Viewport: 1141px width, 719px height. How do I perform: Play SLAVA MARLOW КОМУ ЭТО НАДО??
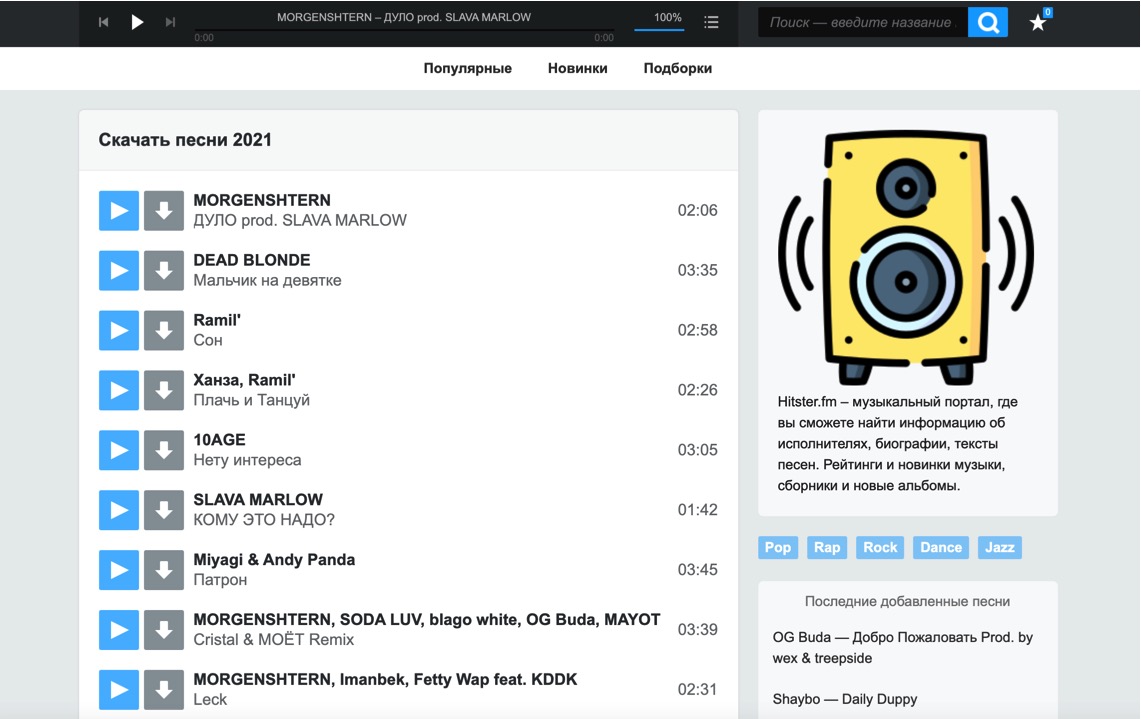point(119,510)
